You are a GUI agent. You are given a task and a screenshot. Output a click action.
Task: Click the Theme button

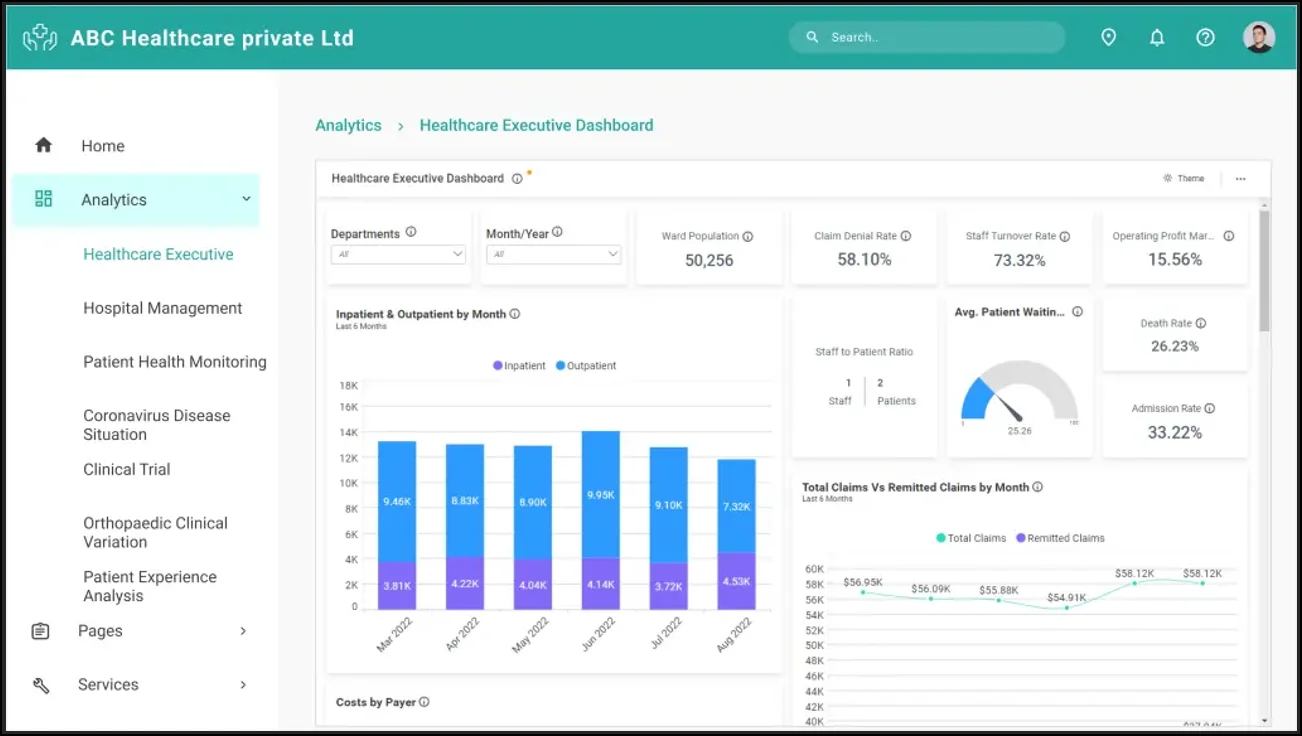[x=1184, y=178]
